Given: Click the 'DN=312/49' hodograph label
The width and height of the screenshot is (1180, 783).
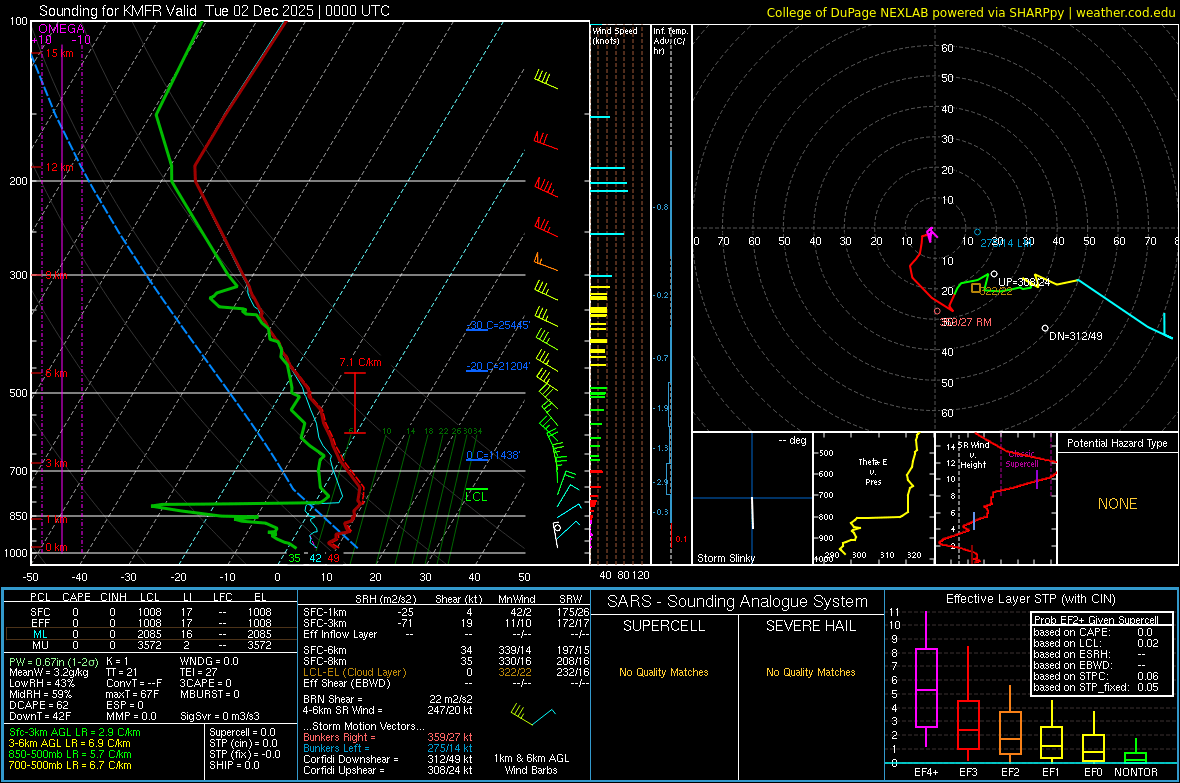Looking at the screenshot, I should 1075,336.
